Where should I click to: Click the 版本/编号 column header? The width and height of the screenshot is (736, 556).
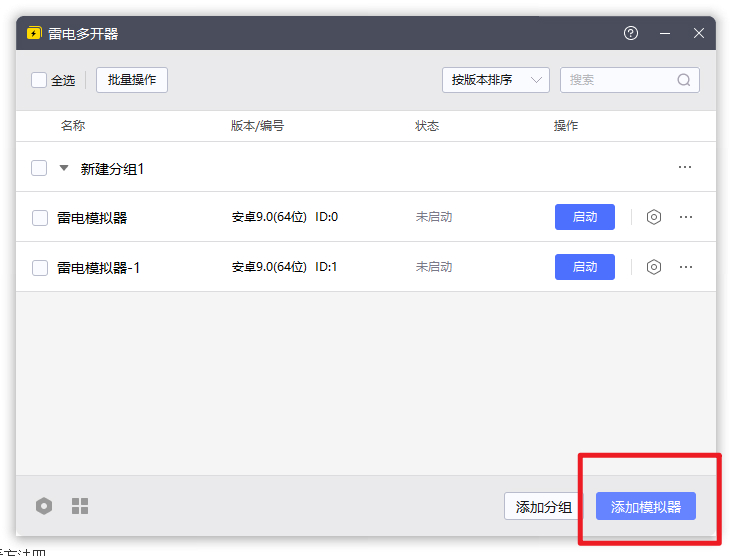click(x=257, y=126)
